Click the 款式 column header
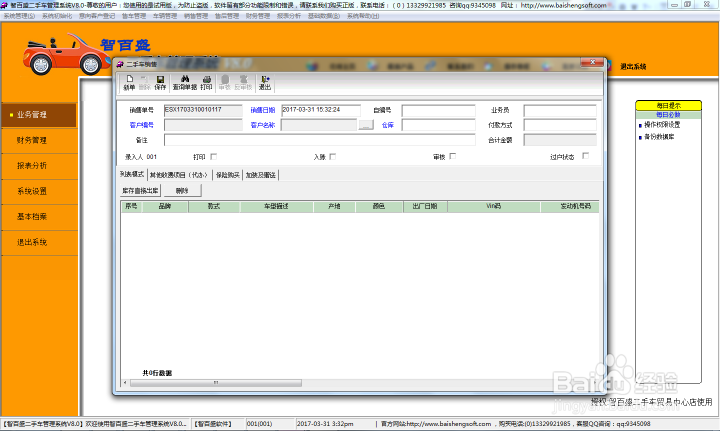This screenshot has height=431, width=720. tap(214, 207)
